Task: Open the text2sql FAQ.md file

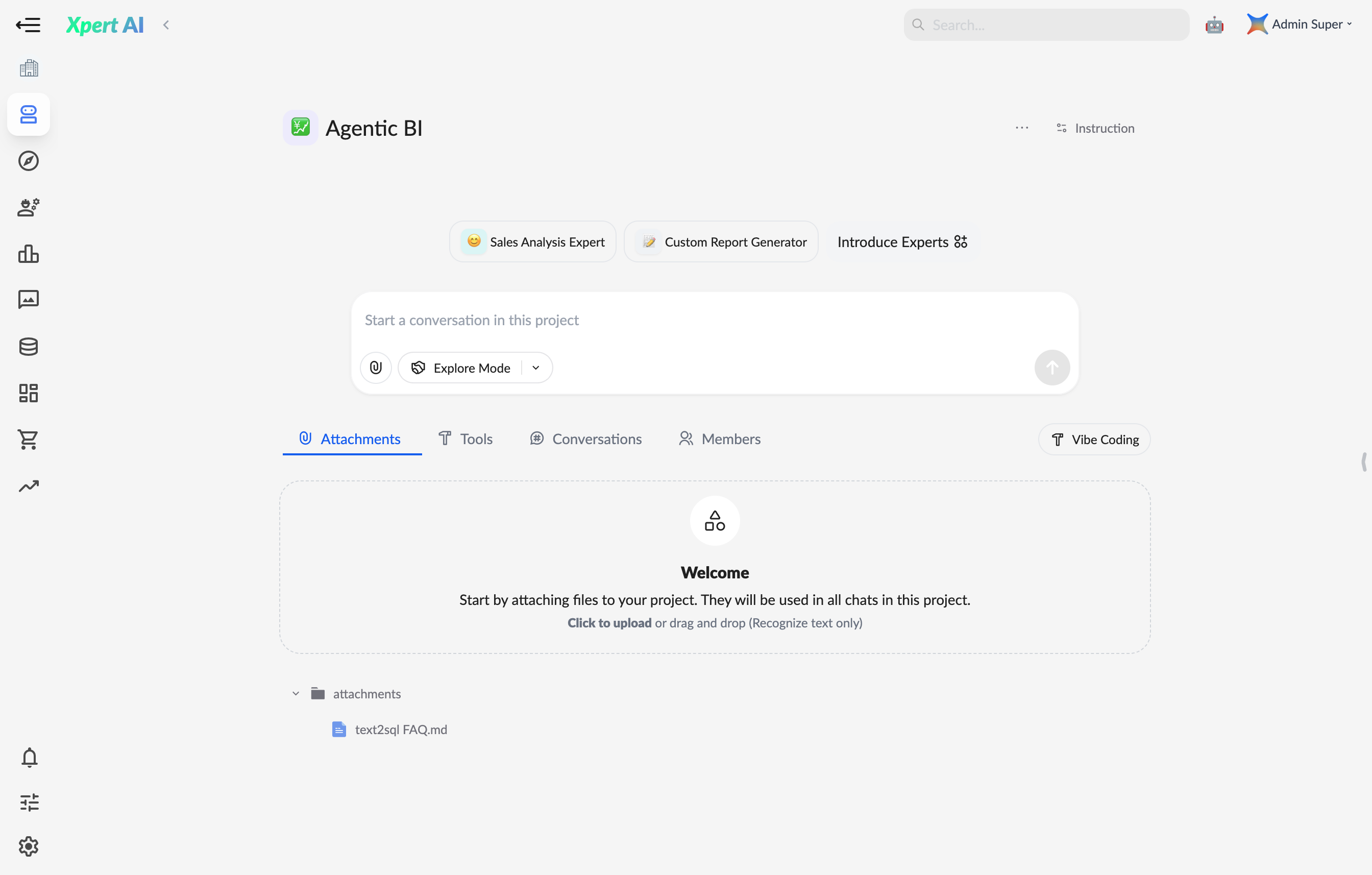Action: coord(401,730)
